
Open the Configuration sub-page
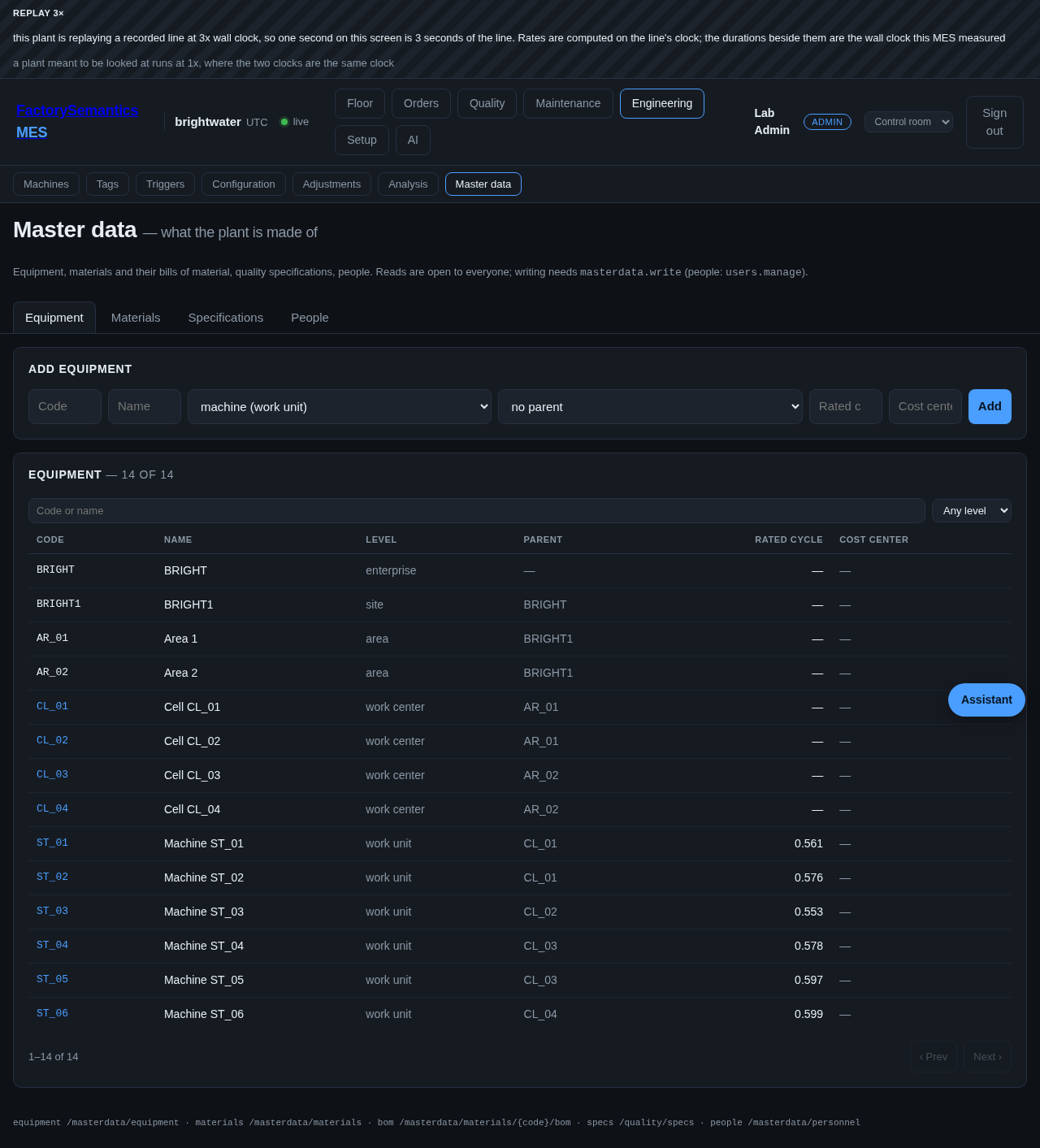tap(244, 184)
